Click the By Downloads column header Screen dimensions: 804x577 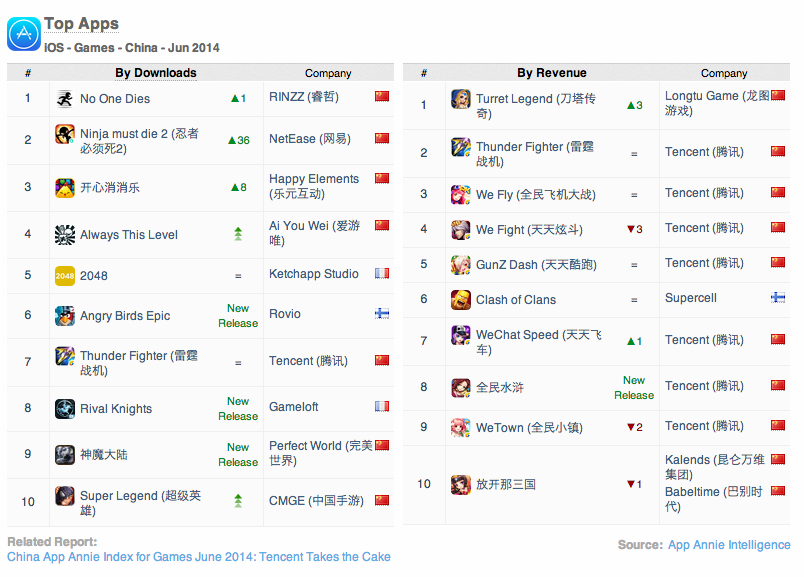pyautogui.click(x=156, y=73)
